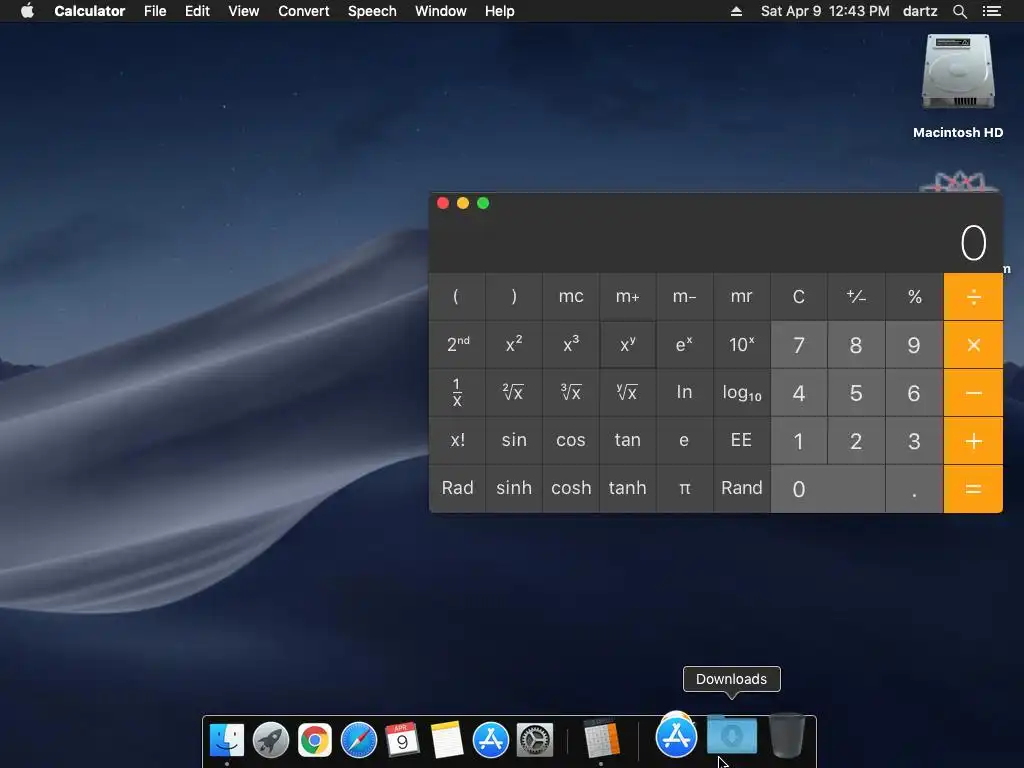1024x768 pixels.
Task: Click the sin key
Action: click(x=514, y=440)
